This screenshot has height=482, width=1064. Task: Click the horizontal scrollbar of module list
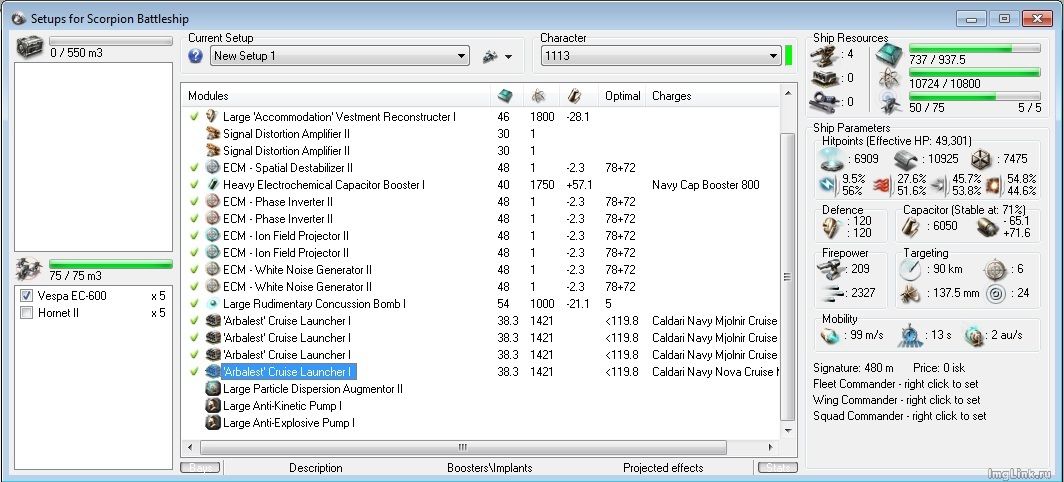coord(463,447)
